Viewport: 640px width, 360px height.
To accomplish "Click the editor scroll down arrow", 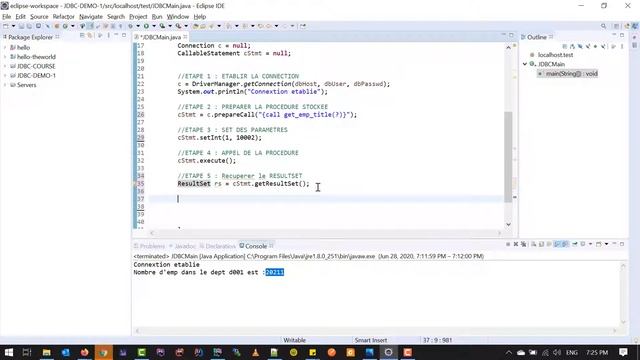I will coord(508,224).
